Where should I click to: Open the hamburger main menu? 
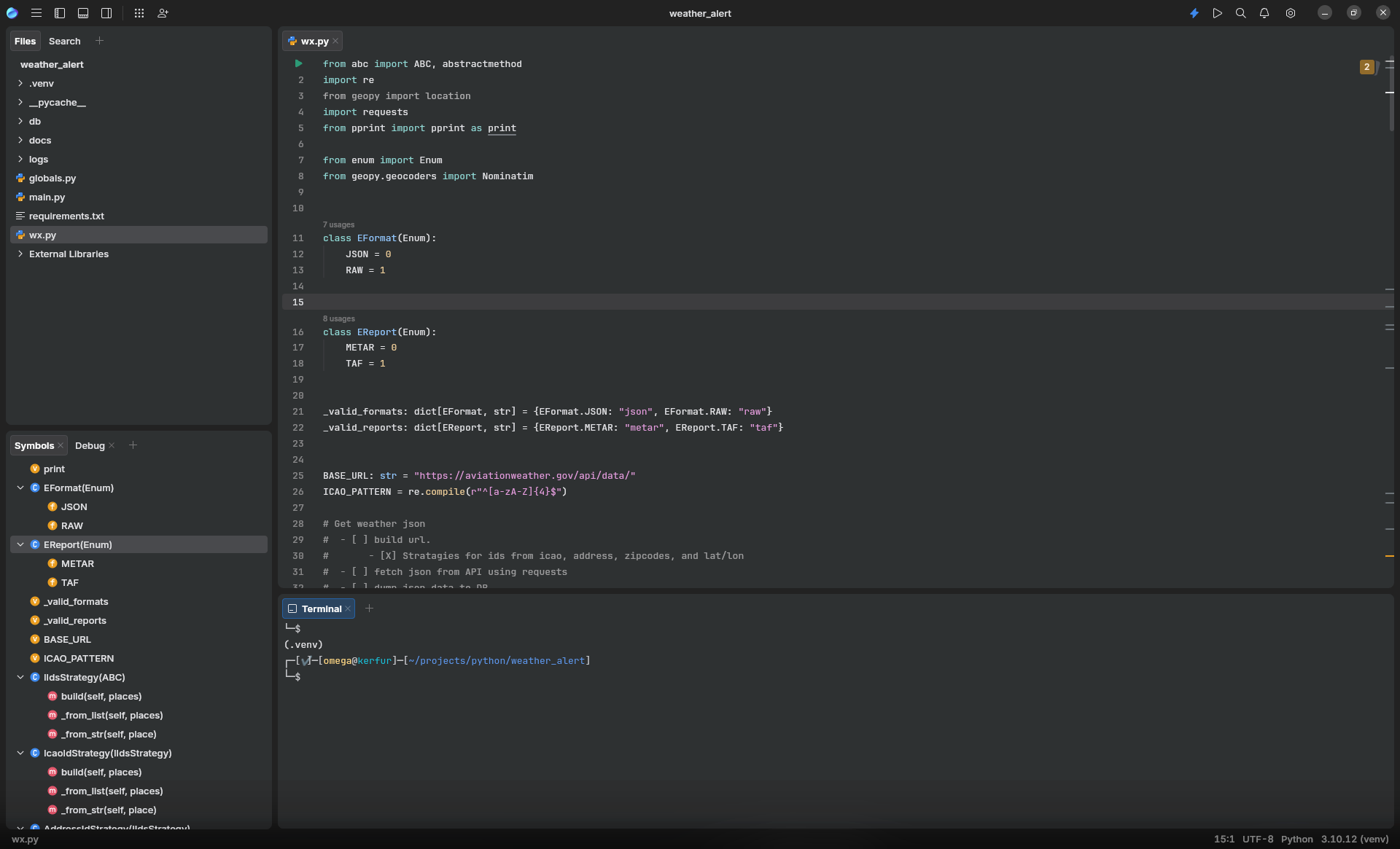[x=36, y=13]
